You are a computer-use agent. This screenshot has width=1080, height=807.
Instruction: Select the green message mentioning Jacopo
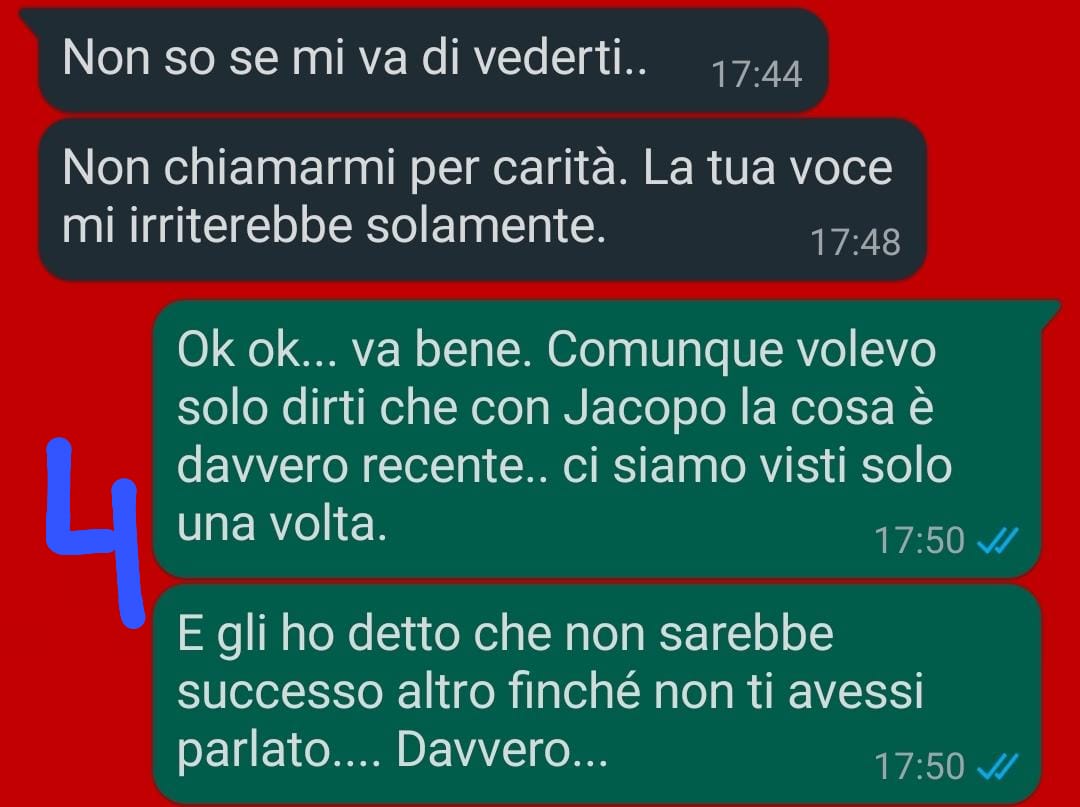(x=596, y=439)
